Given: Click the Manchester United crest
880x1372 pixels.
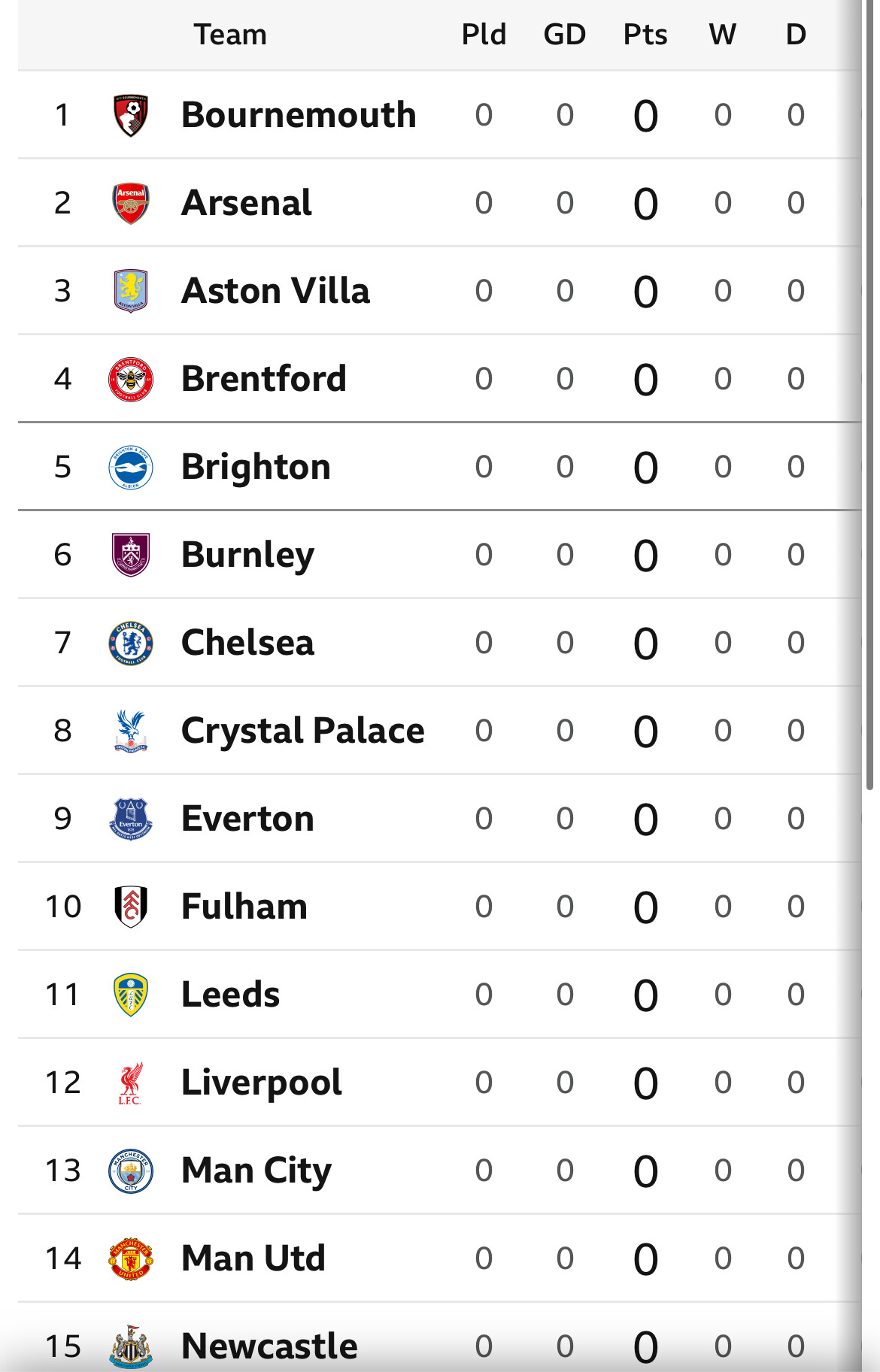Looking at the screenshot, I should [x=131, y=1258].
